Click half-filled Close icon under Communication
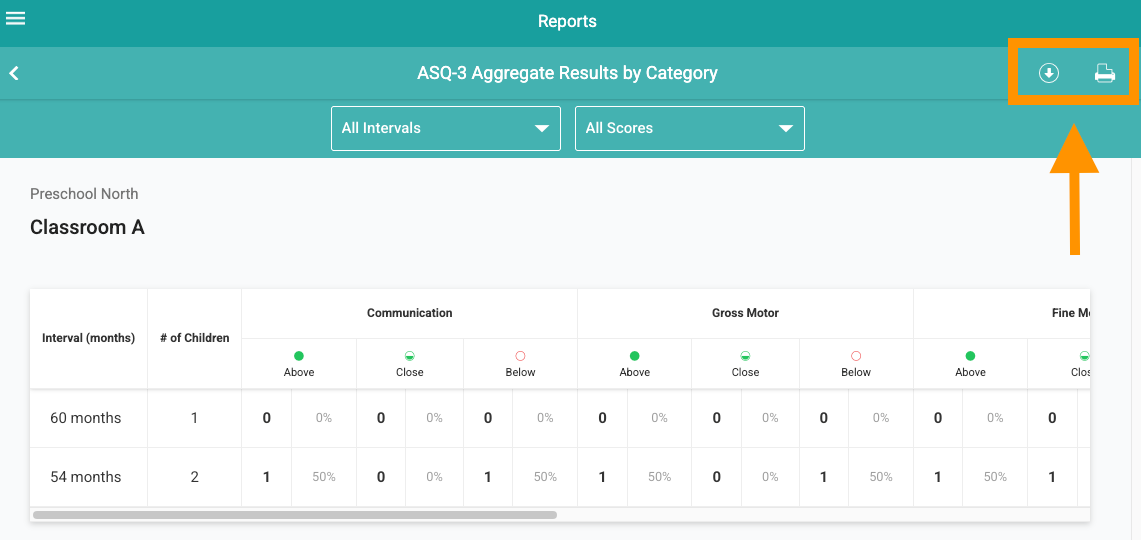The image size is (1141, 540). 410,356
